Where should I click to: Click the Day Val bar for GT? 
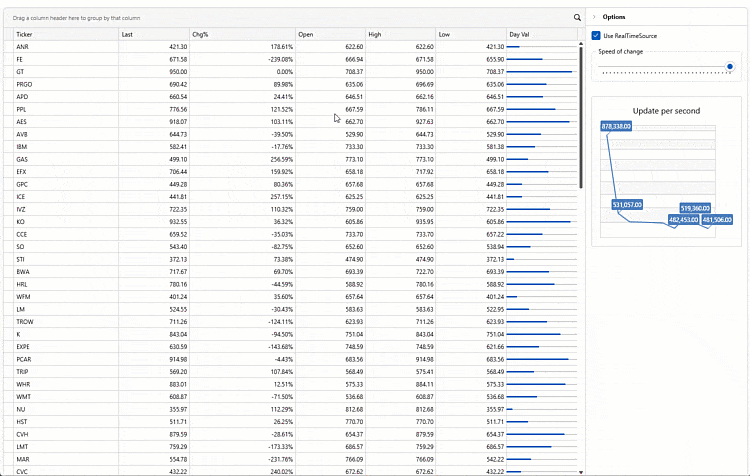click(x=541, y=72)
